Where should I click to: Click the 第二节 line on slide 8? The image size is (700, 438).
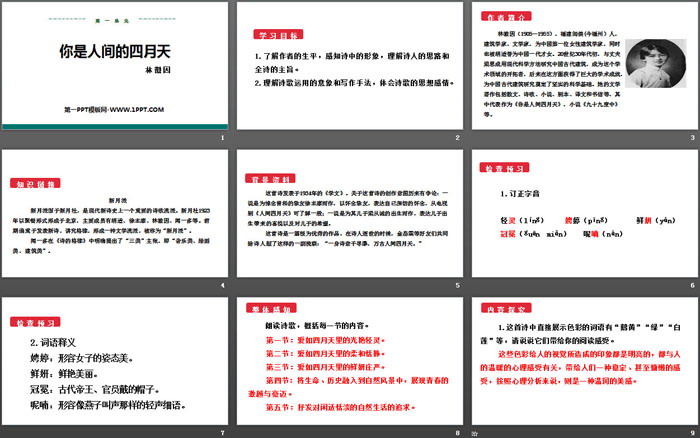click(325, 354)
